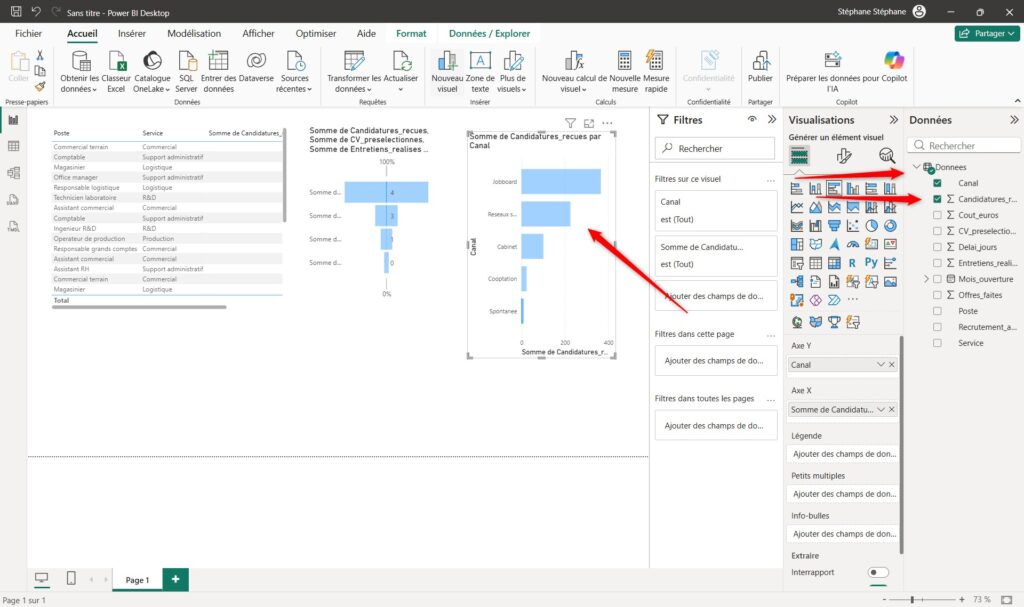Collapse the Filtres pane
1024x607 pixels.
pos(772,120)
